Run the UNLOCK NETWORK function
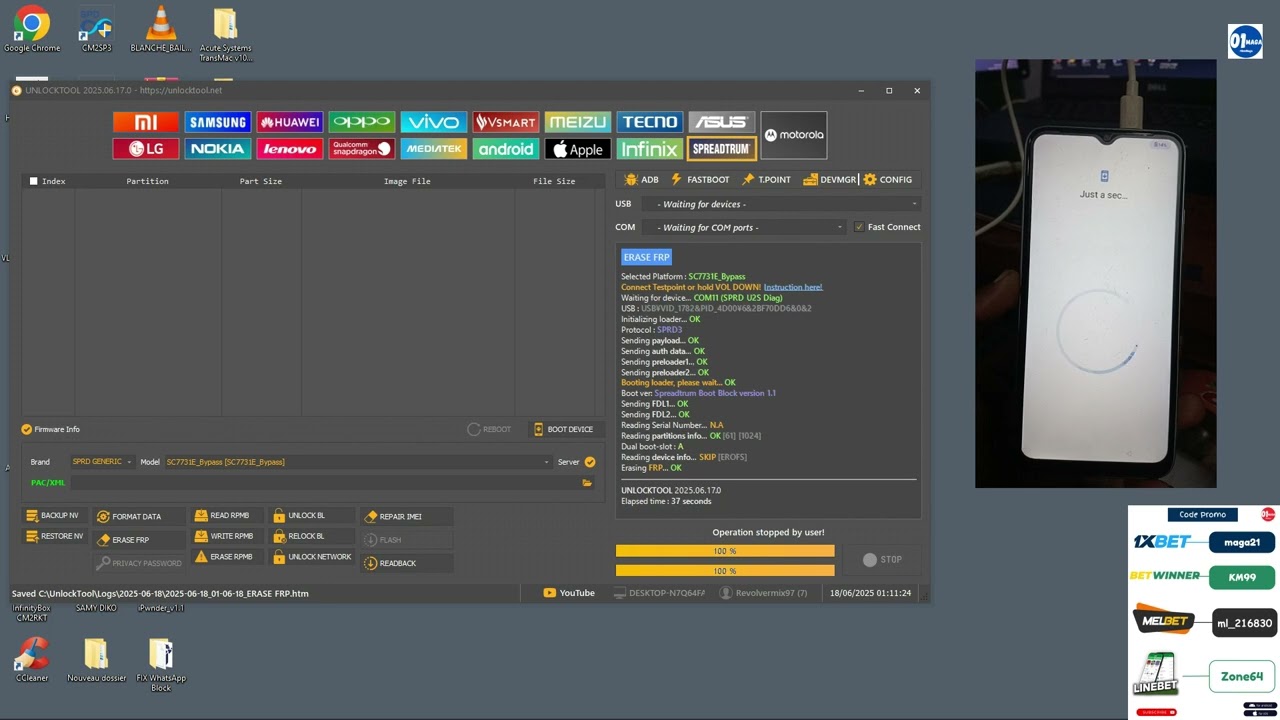 pos(312,556)
